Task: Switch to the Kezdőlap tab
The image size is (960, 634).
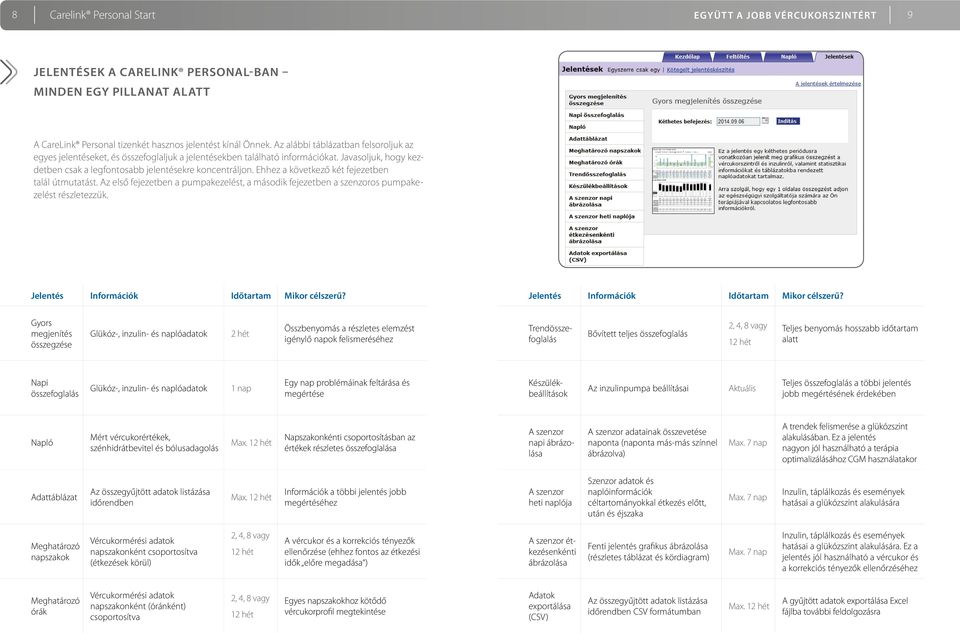Action: (687, 57)
